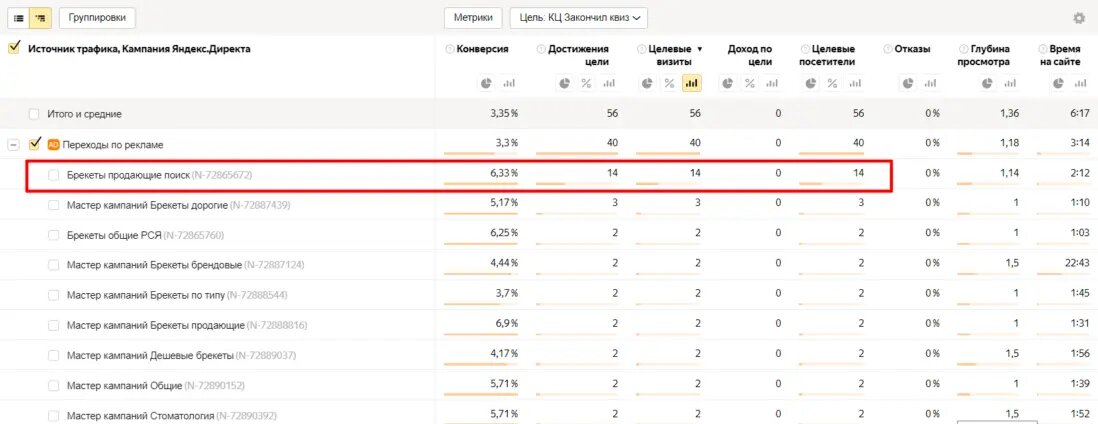Screen dimensions: 1098x424
Task: Show pie chart for Достижения цели column
Action: point(564,83)
